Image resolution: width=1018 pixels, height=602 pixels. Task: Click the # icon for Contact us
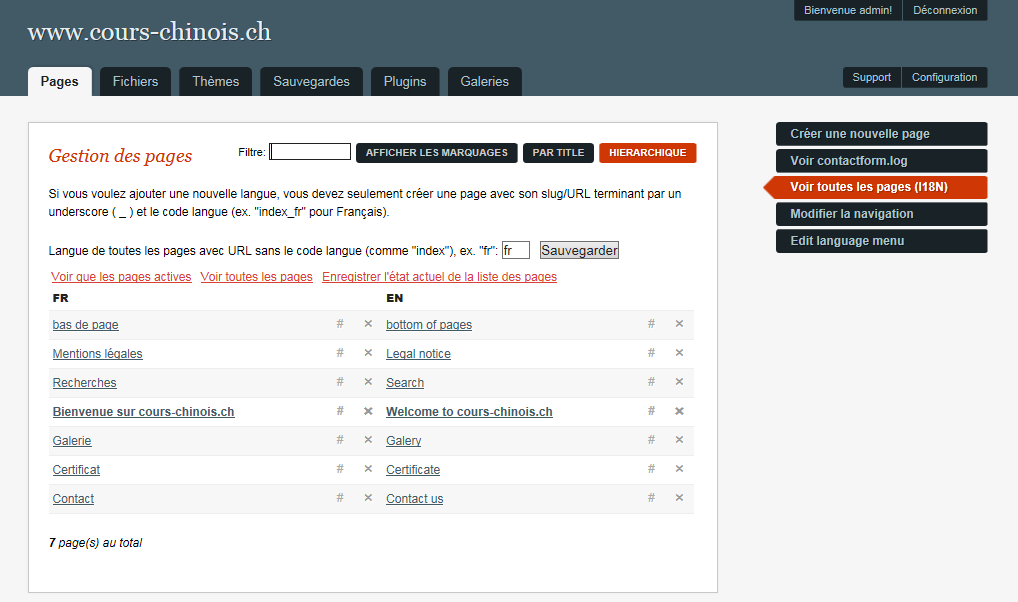(x=651, y=498)
